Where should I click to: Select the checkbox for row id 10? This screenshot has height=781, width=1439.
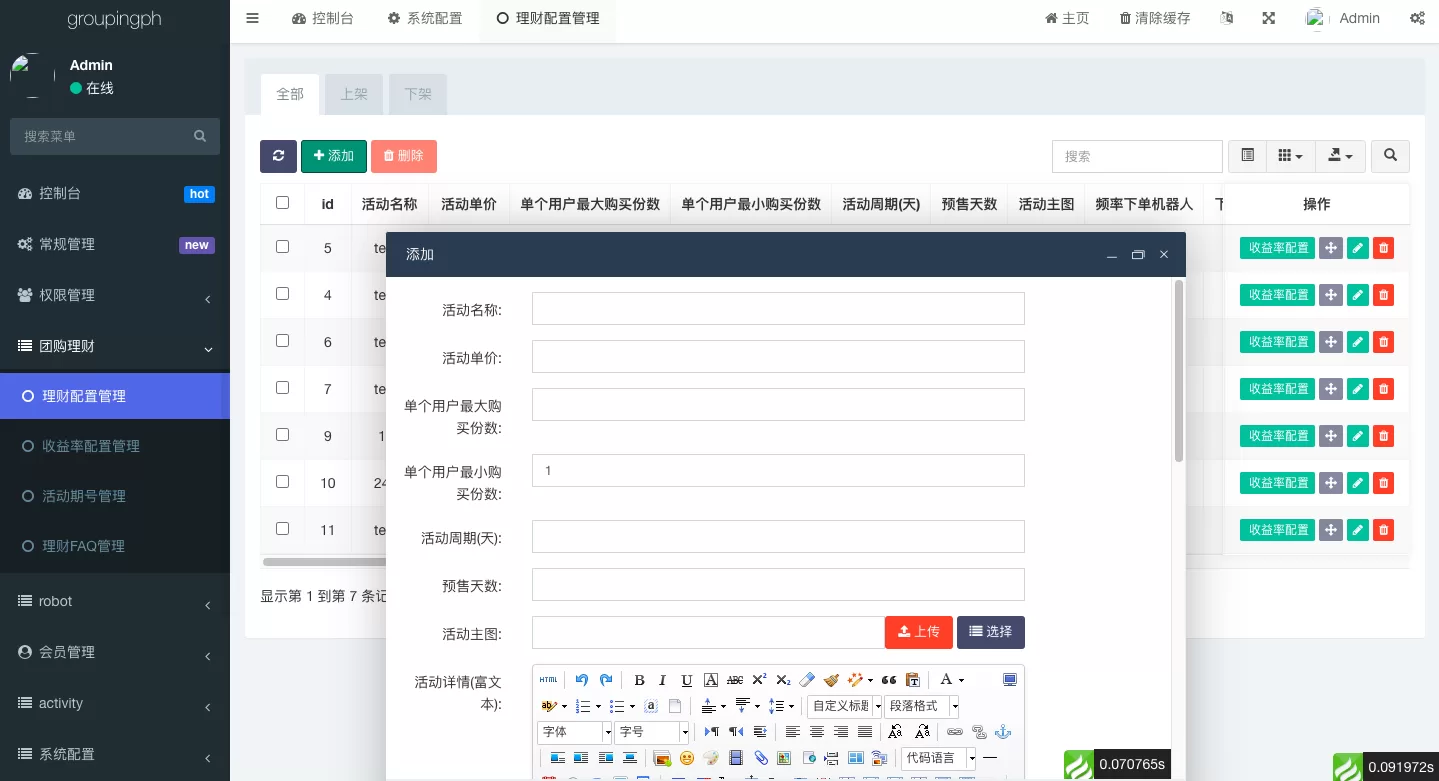click(282, 482)
